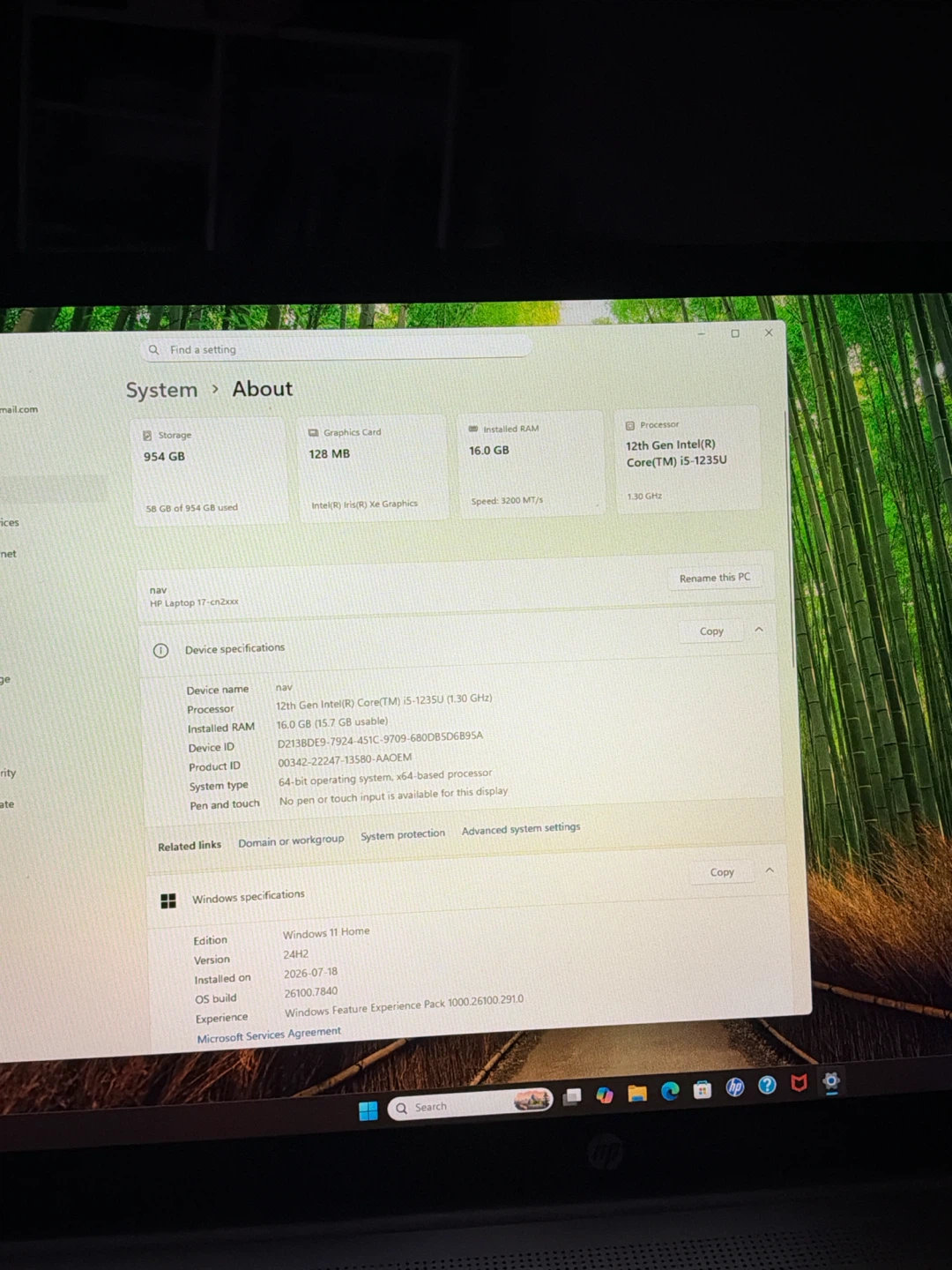Open McAfee from the taskbar
Image resolution: width=952 pixels, height=1270 pixels.
click(800, 1083)
